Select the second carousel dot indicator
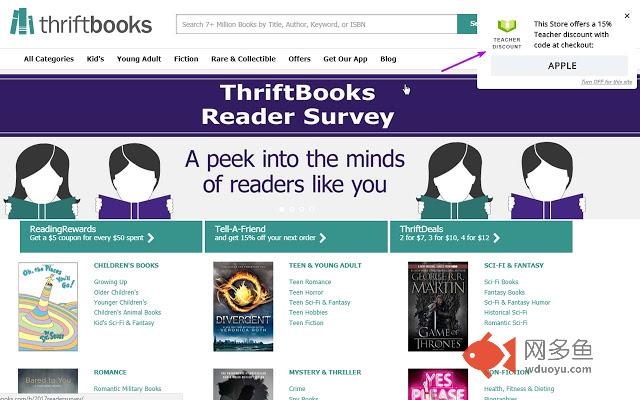 (291, 209)
